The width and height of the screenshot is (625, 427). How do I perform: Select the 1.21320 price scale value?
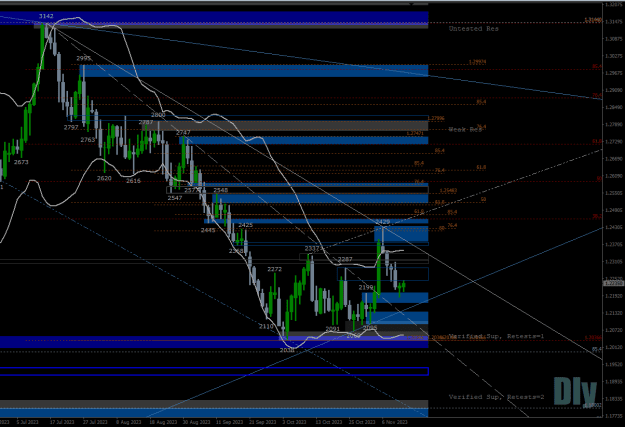coord(614,313)
